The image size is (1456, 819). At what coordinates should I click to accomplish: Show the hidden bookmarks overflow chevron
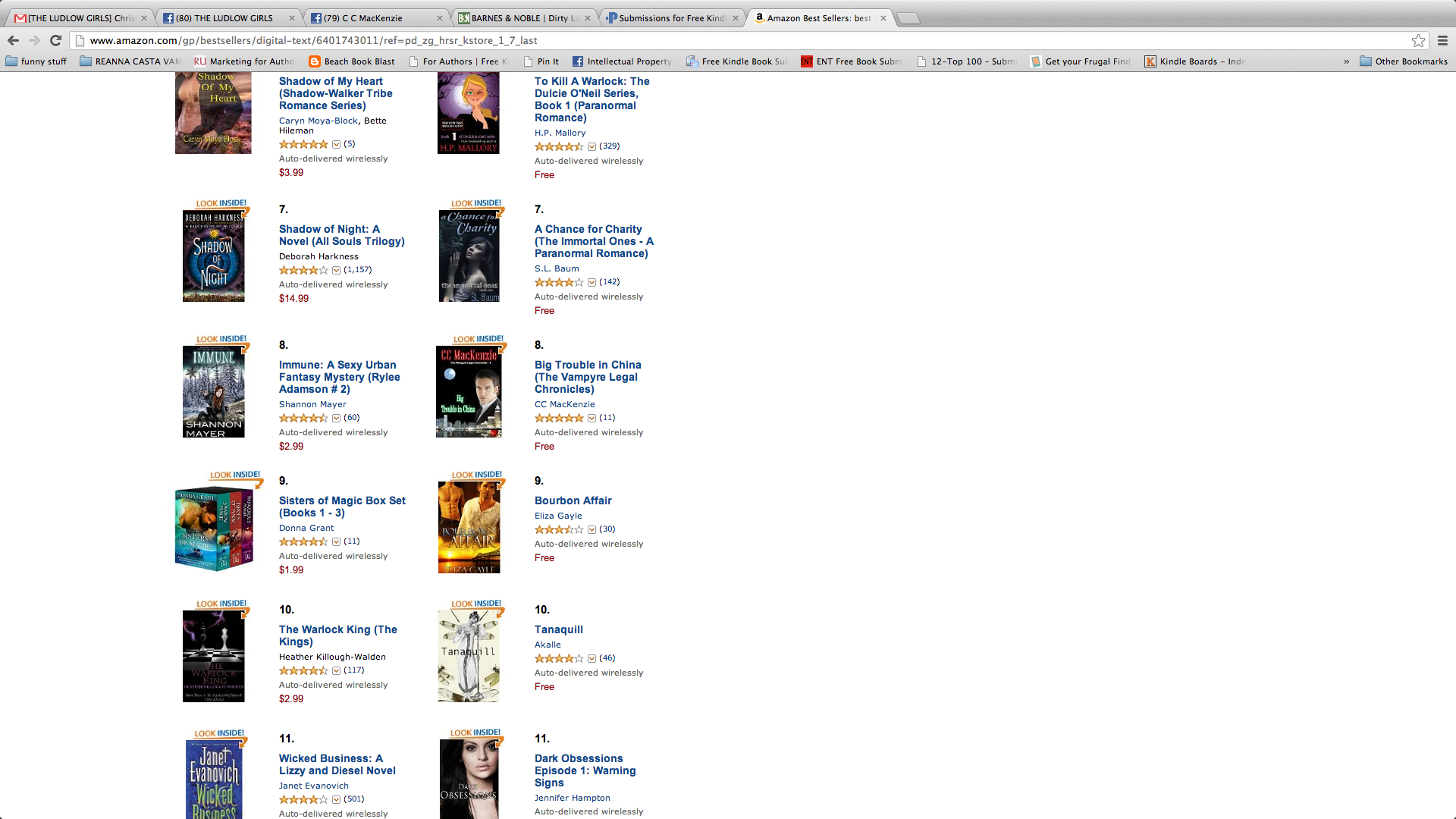pos(1346,61)
